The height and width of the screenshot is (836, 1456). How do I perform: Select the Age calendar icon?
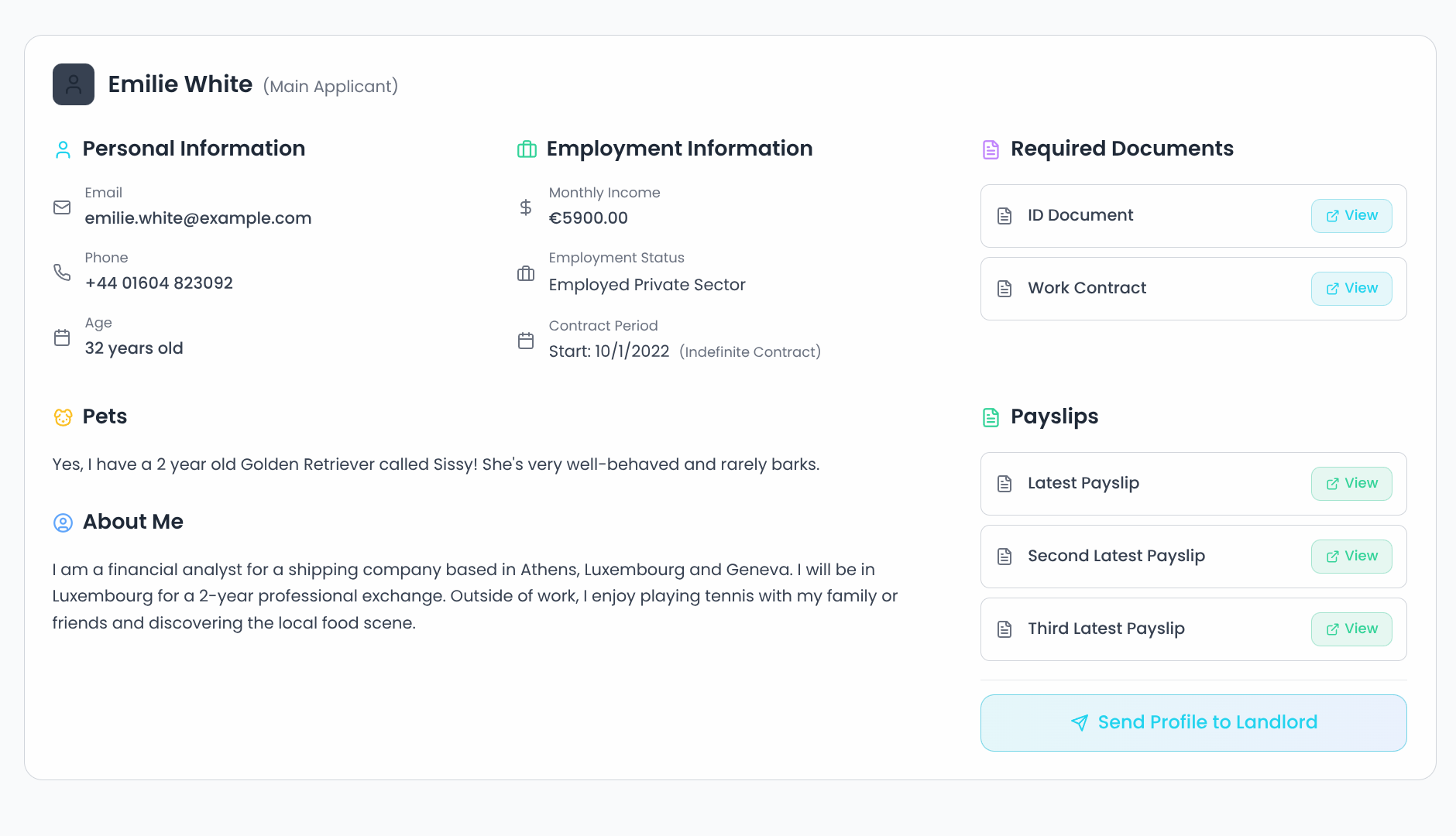[62, 337]
